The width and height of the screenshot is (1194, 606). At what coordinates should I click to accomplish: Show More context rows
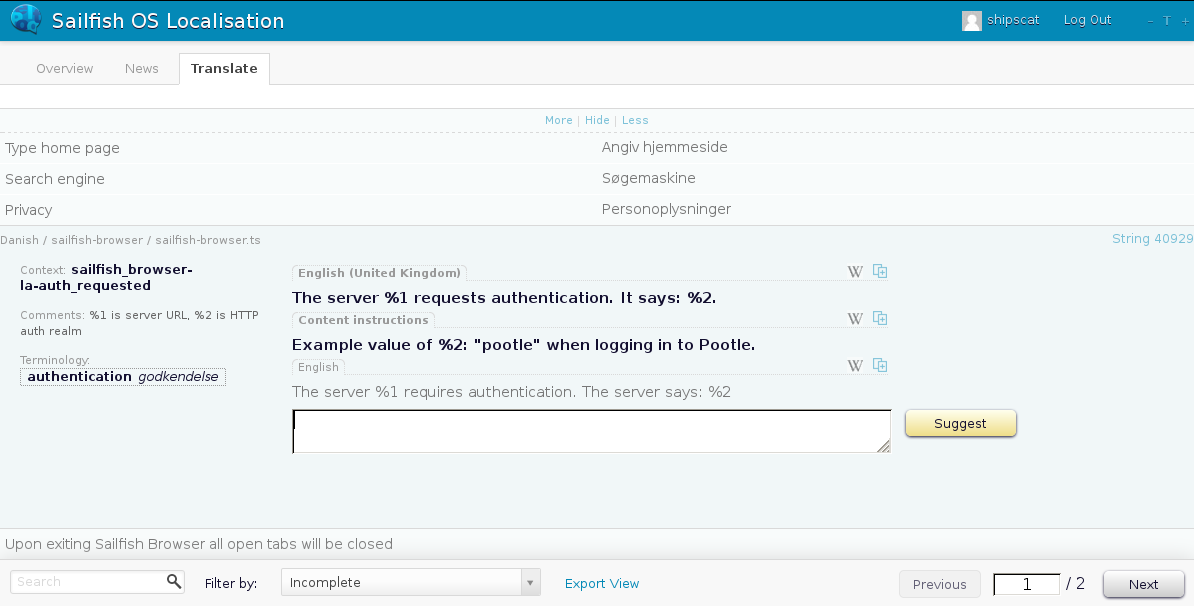click(558, 120)
